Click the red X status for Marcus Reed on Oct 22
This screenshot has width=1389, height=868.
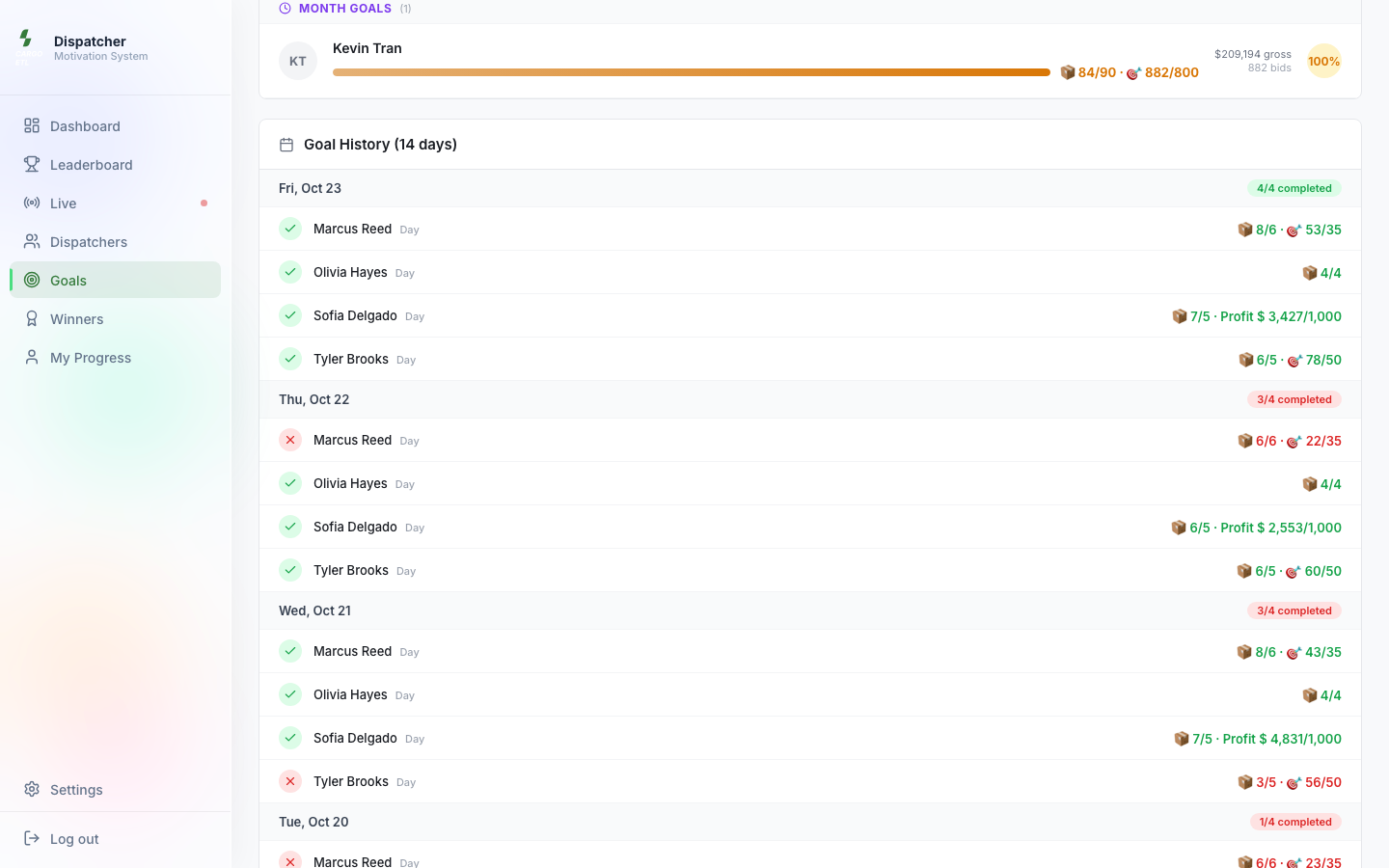290,440
